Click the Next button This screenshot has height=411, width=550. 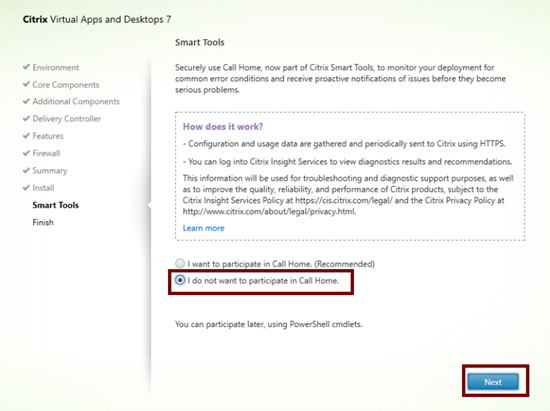pyautogui.click(x=493, y=382)
